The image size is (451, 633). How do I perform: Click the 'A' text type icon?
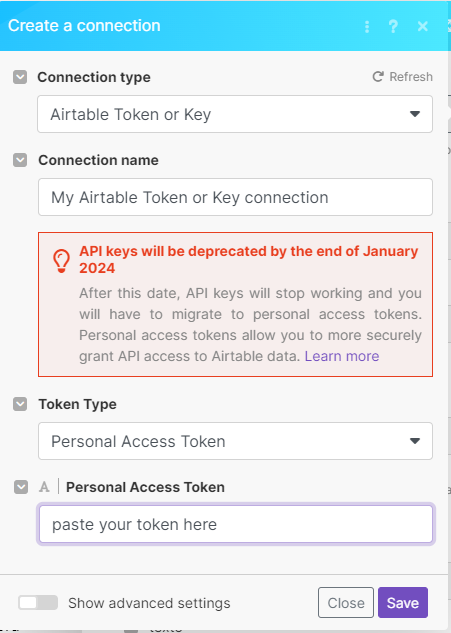coord(44,487)
